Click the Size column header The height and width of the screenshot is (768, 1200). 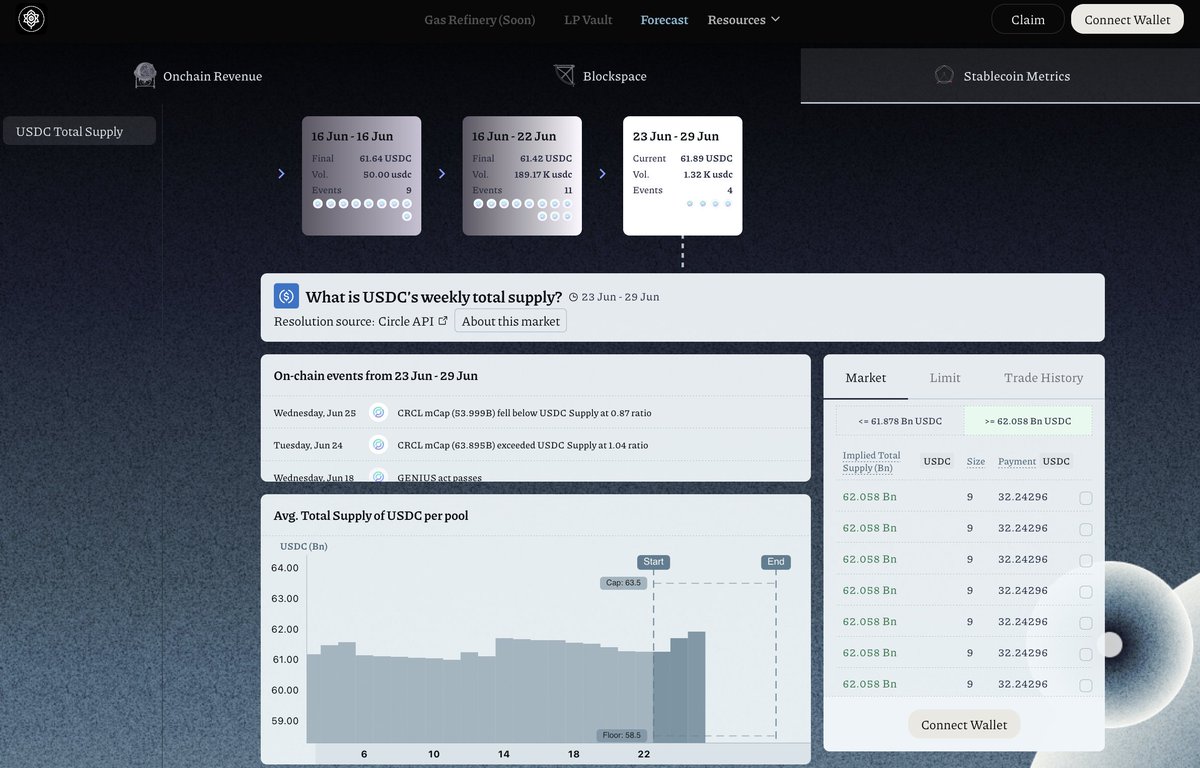coord(976,462)
